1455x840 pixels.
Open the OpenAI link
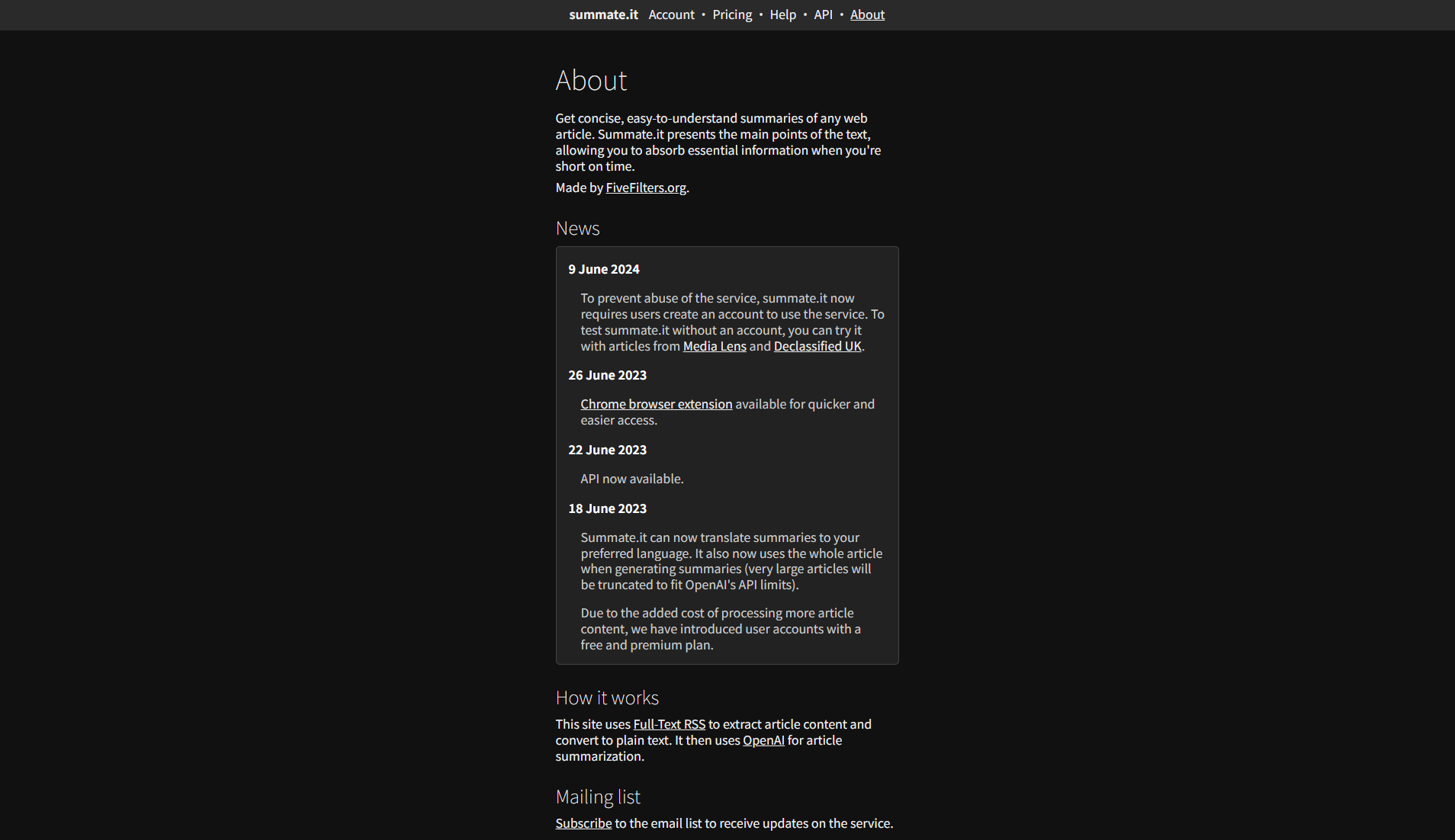pyautogui.click(x=763, y=740)
